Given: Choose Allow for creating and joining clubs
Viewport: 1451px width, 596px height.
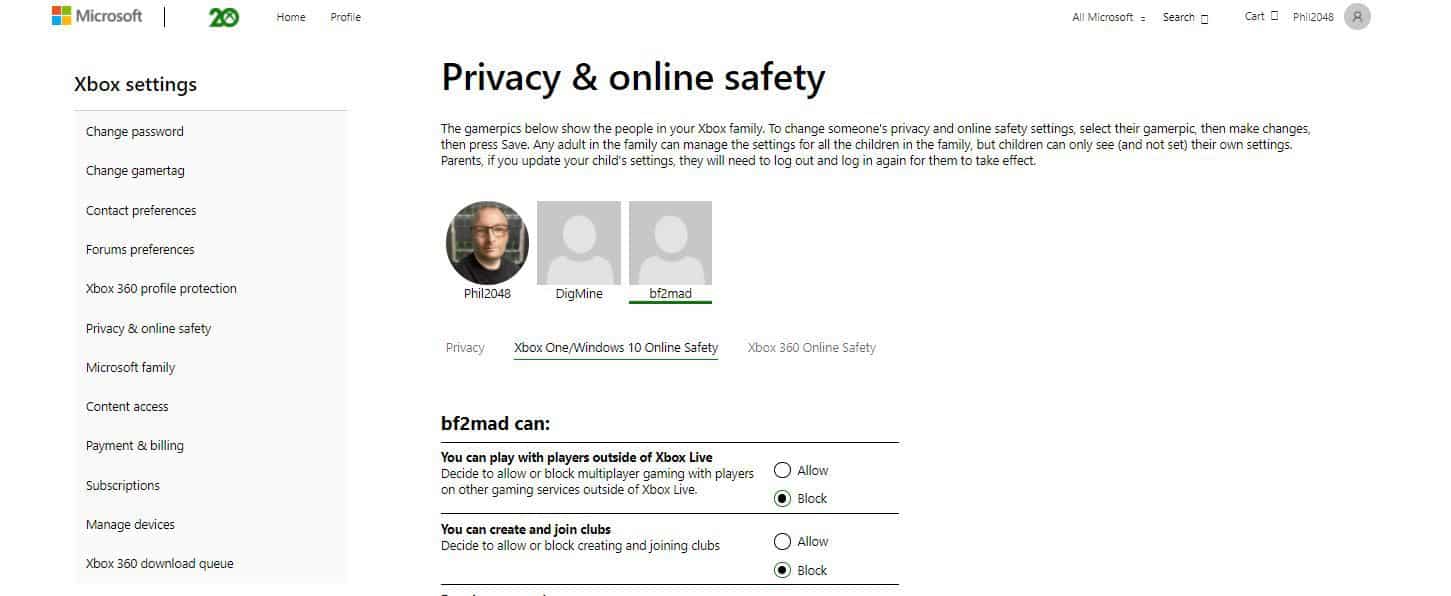Looking at the screenshot, I should 782,541.
